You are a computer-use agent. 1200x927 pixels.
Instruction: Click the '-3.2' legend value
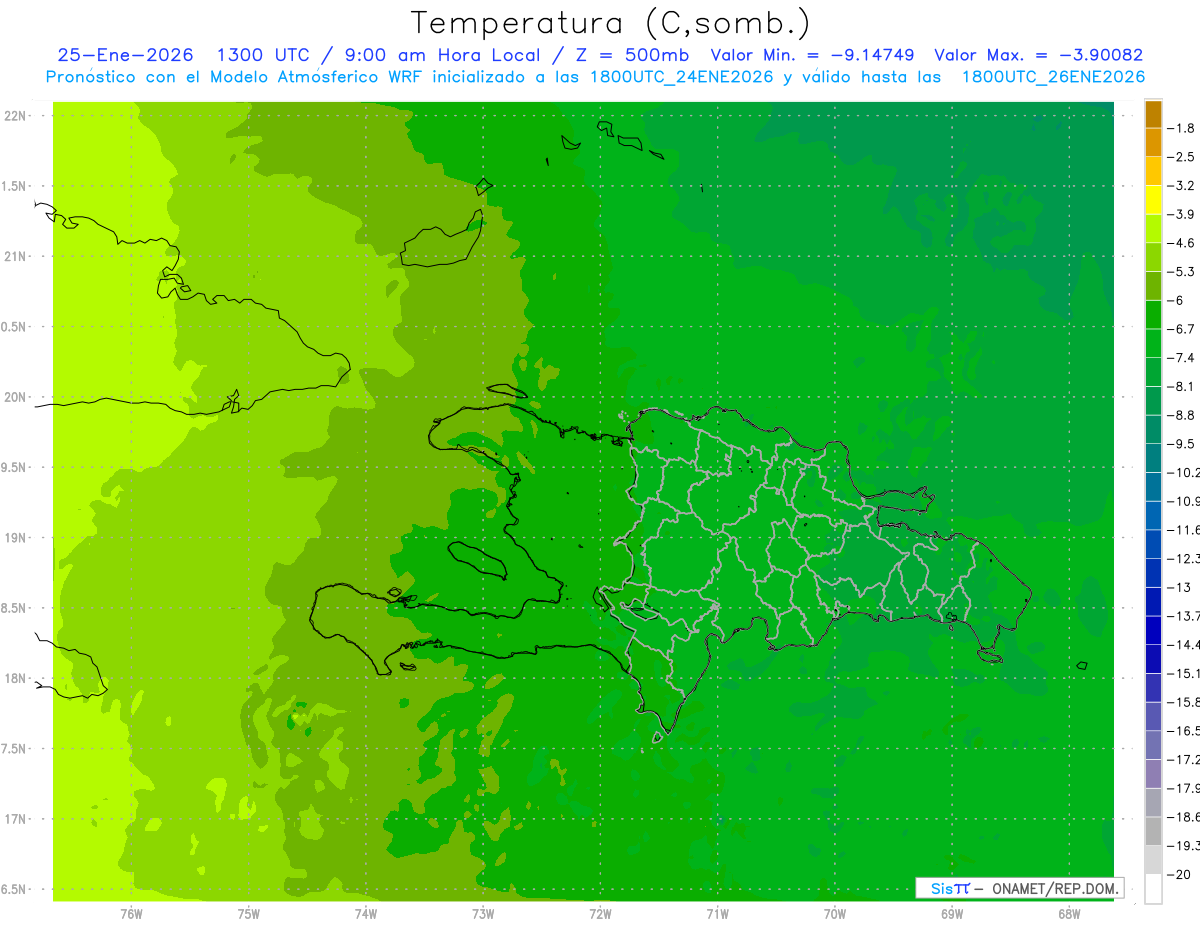[1181, 186]
